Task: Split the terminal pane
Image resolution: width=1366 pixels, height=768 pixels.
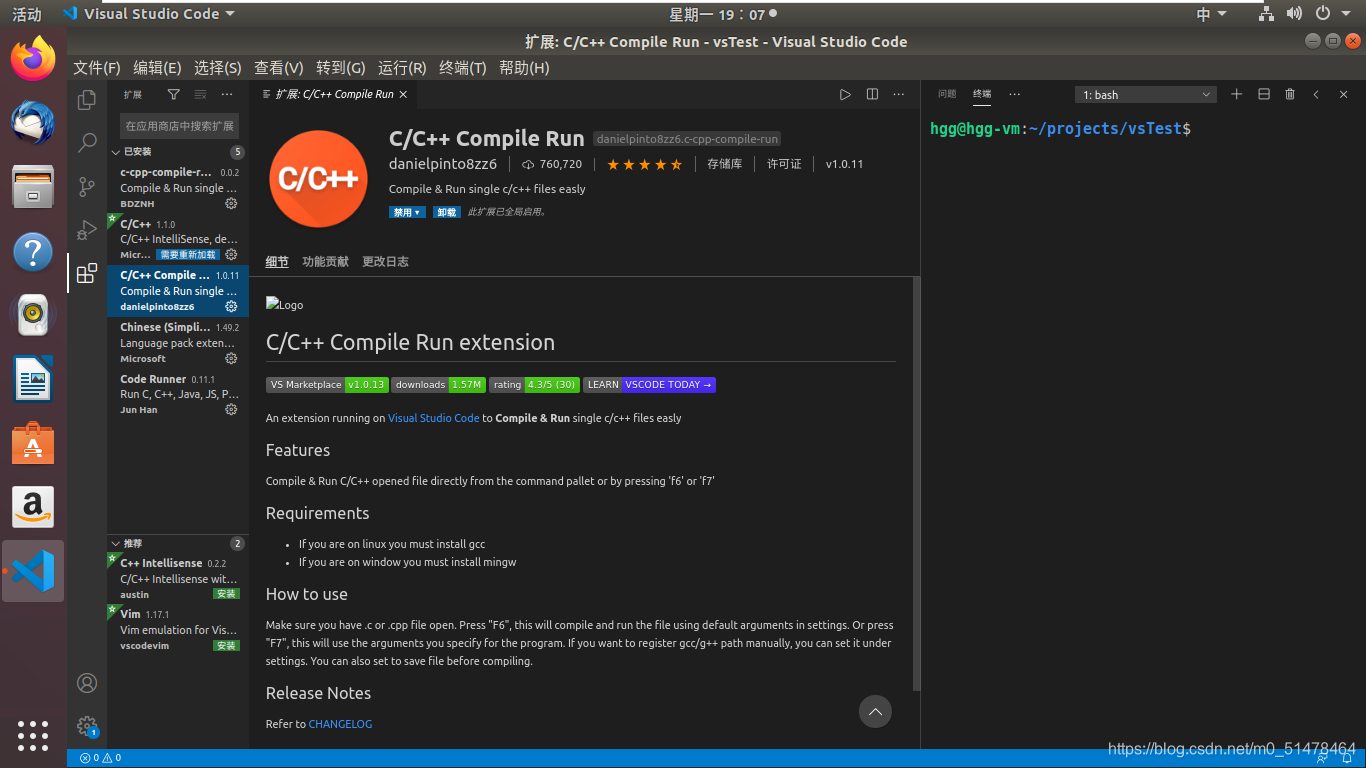Action: pyautogui.click(x=1263, y=94)
